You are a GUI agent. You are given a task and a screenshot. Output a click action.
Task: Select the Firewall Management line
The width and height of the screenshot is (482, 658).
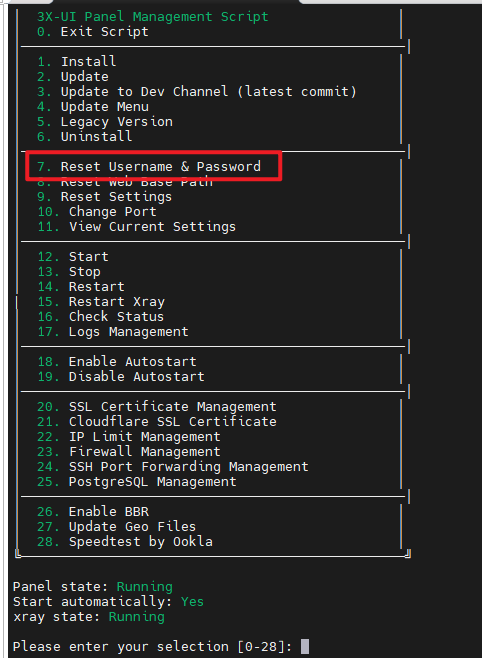[129, 452]
